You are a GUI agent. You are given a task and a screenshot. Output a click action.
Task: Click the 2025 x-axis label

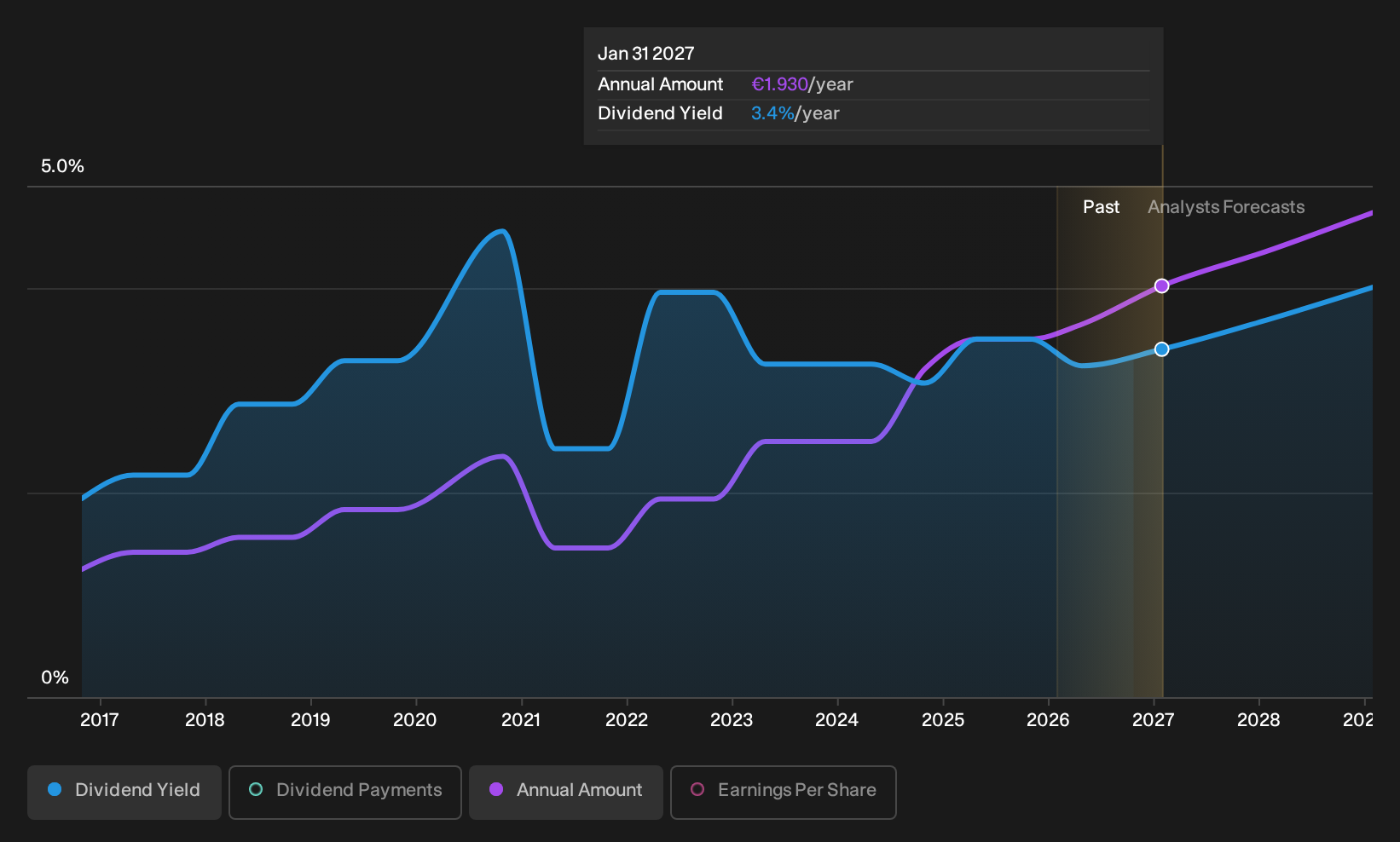pyautogui.click(x=943, y=720)
